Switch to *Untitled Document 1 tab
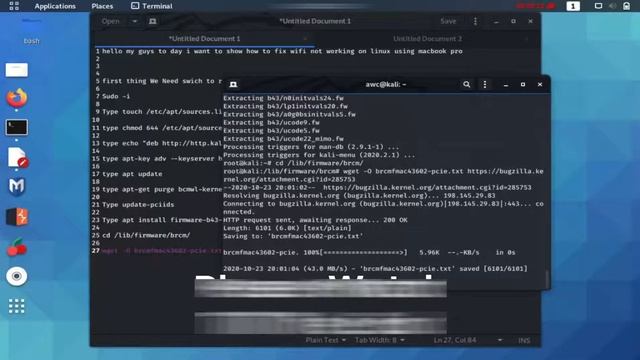Image resolution: width=640 pixels, height=360 pixels. tap(204, 39)
